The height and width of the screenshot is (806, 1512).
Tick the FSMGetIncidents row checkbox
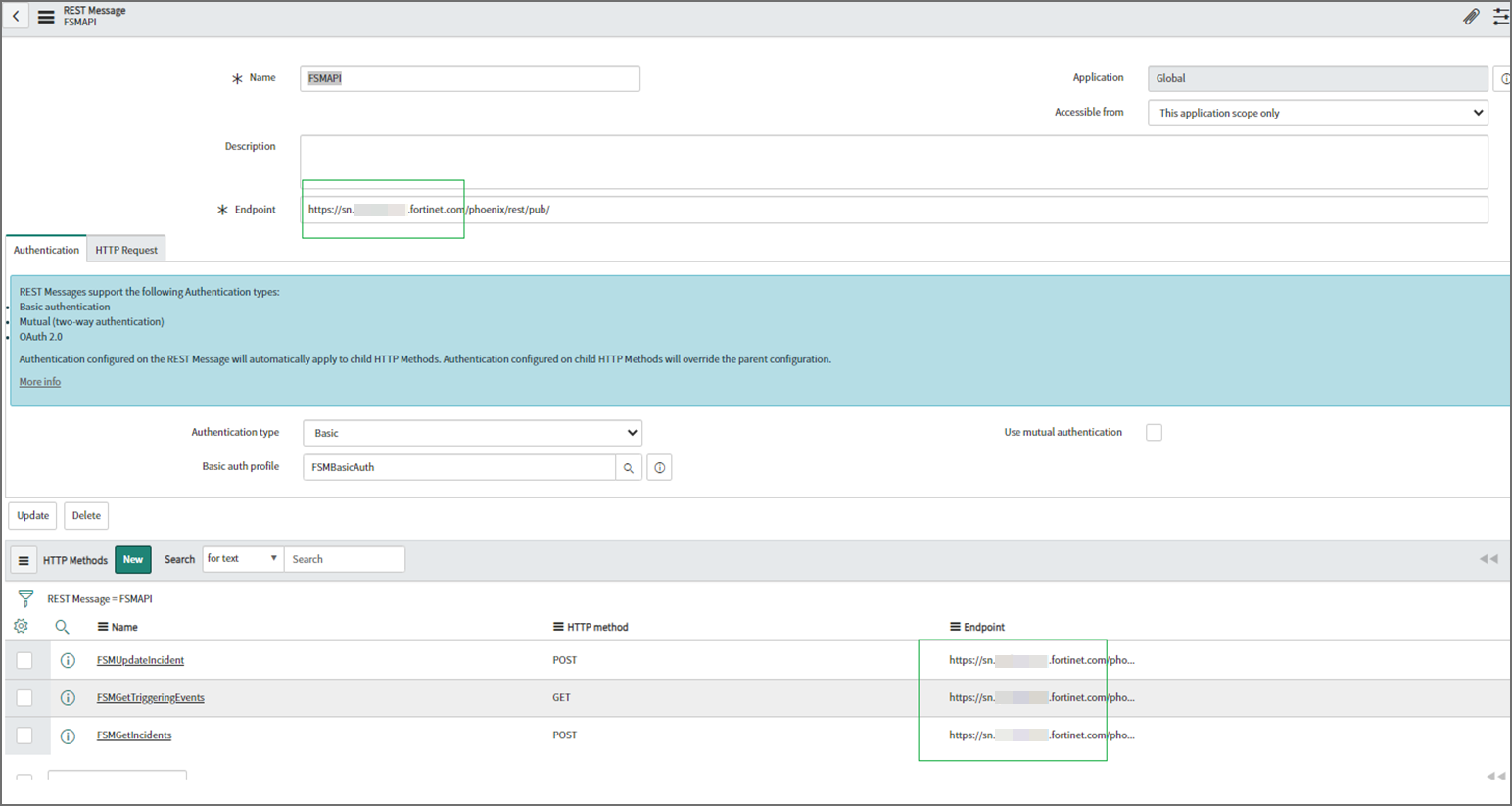24,735
